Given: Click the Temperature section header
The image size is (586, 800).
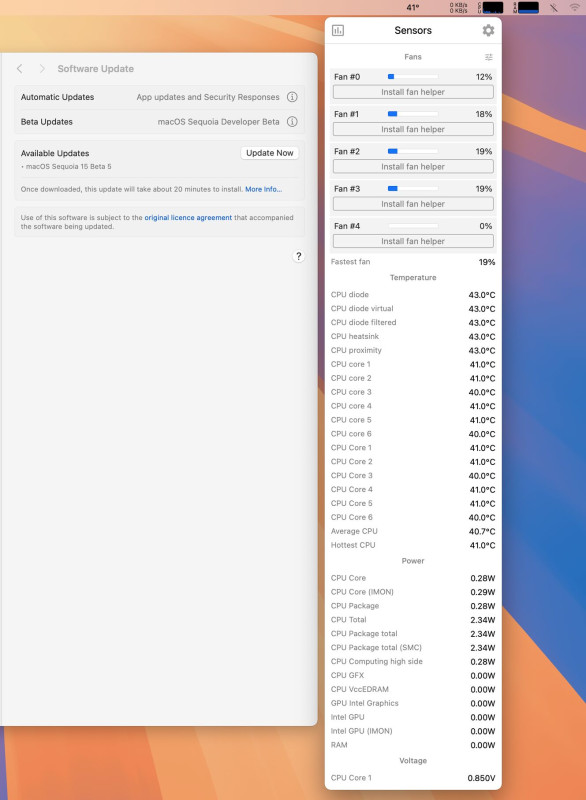Looking at the screenshot, I should 413,278.
